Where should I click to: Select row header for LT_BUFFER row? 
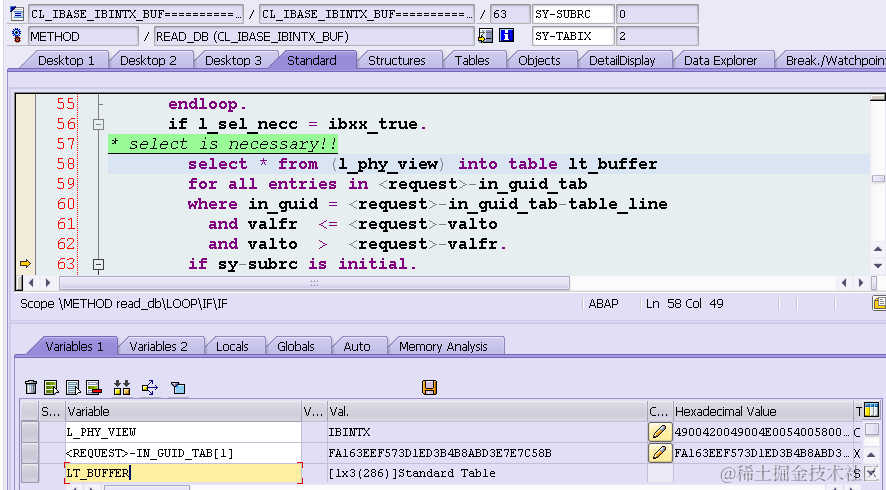pos(29,473)
